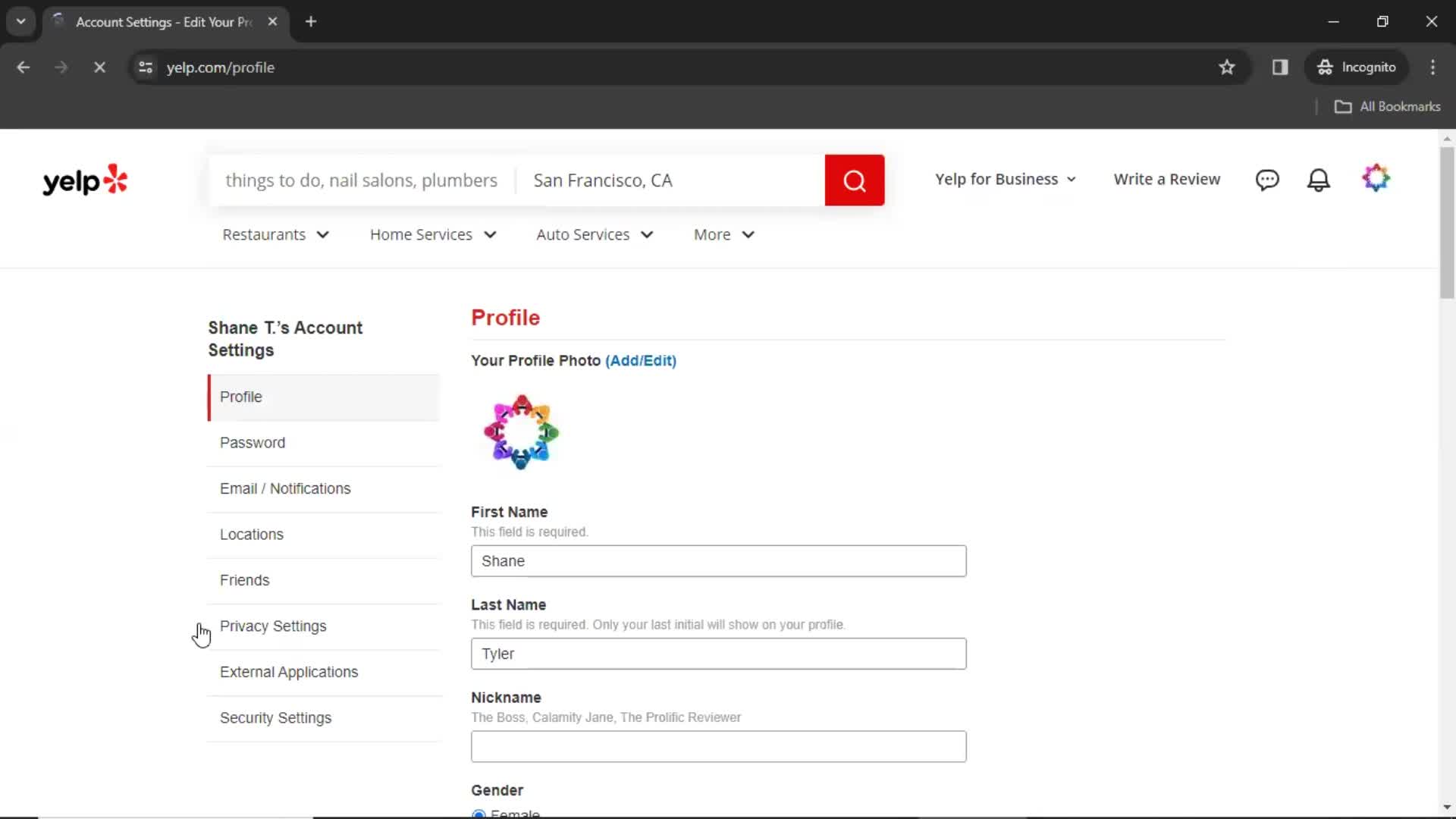Open Privacy Settings
The image size is (1456, 819).
(324, 626)
